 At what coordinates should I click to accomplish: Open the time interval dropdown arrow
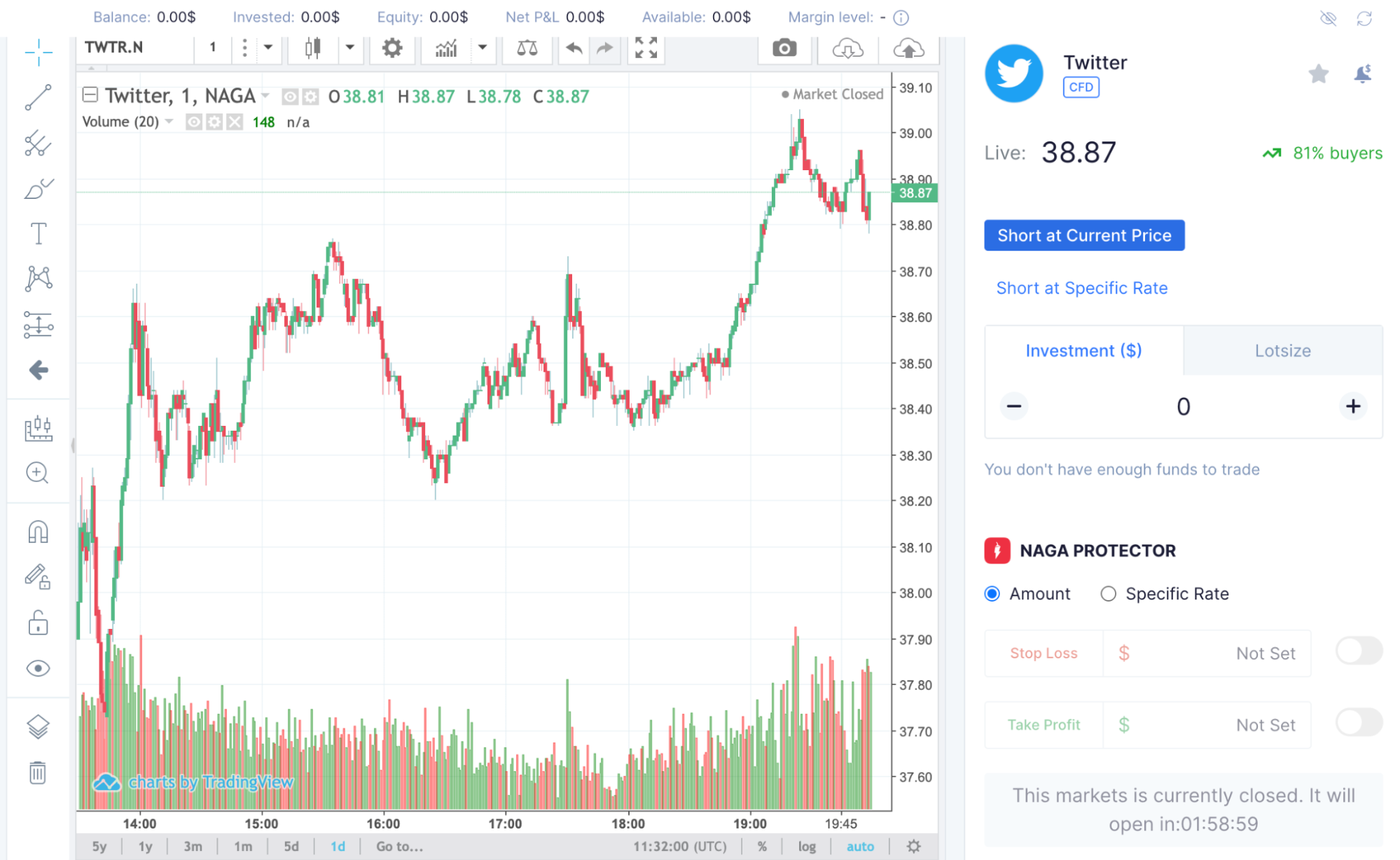coord(268,48)
